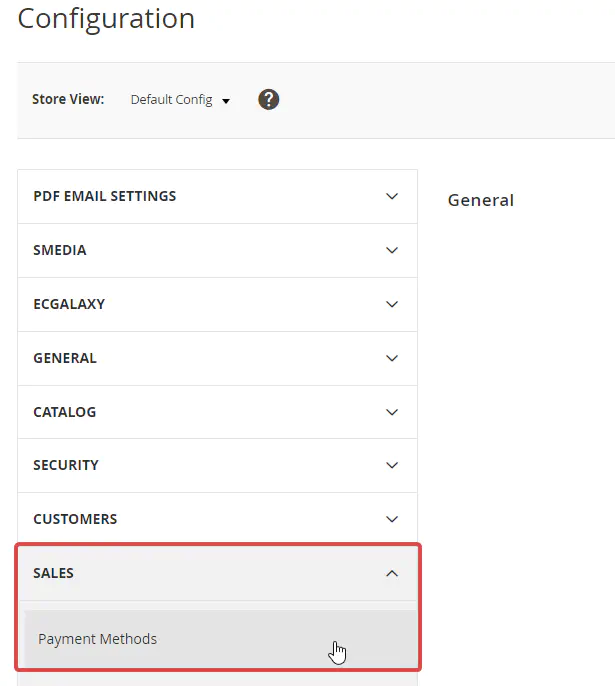Open the CATALOG configuration section label
Image resolution: width=615 pixels, height=686 pixels.
pos(65,412)
